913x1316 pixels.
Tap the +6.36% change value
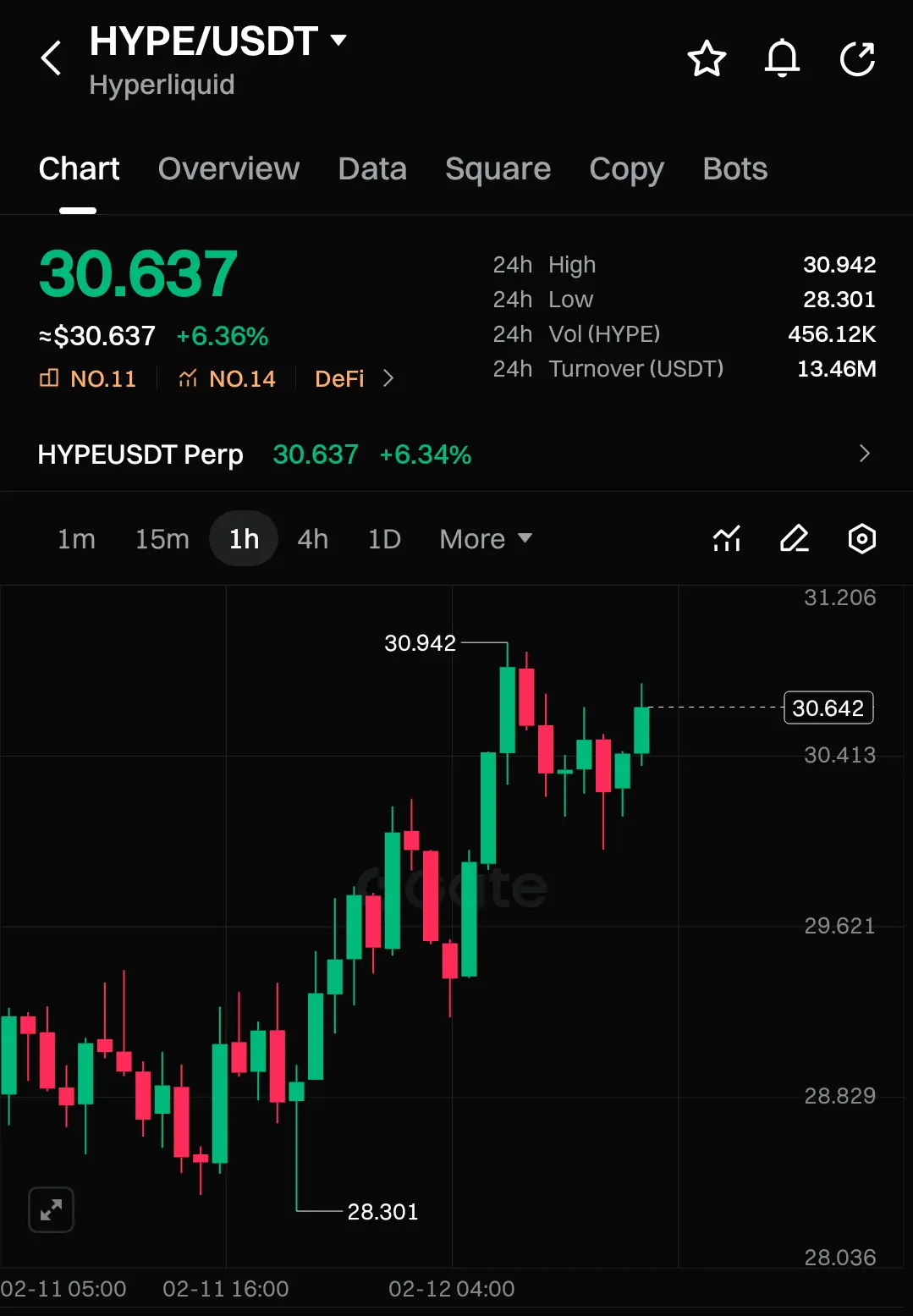[x=223, y=336]
